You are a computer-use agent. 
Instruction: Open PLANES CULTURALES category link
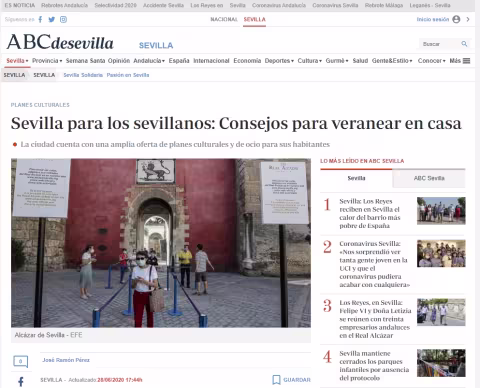(40, 105)
